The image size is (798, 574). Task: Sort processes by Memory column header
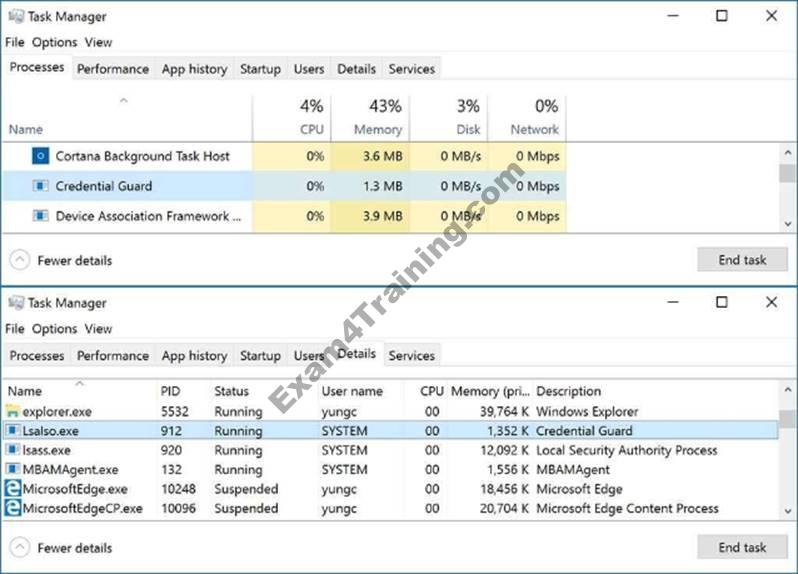click(x=370, y=118)
